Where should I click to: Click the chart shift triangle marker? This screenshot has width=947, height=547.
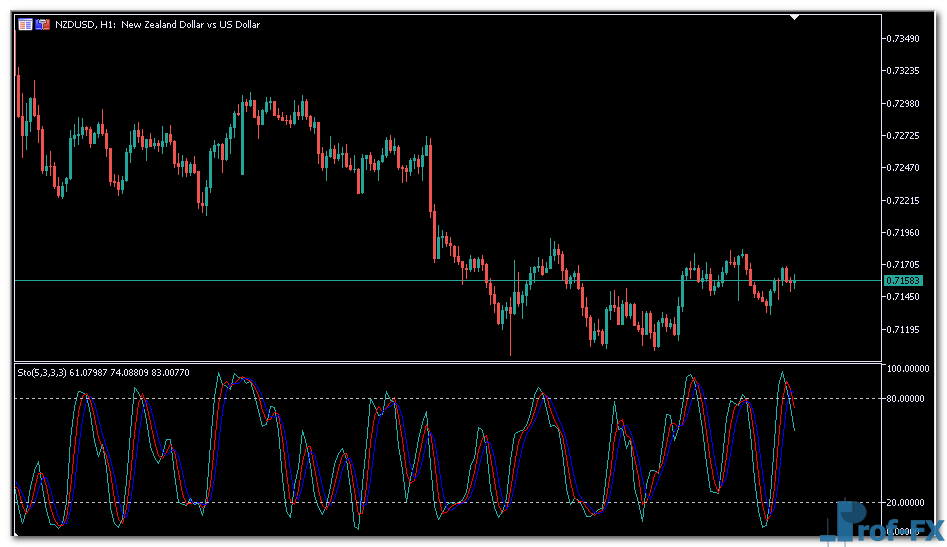[795, 17]
